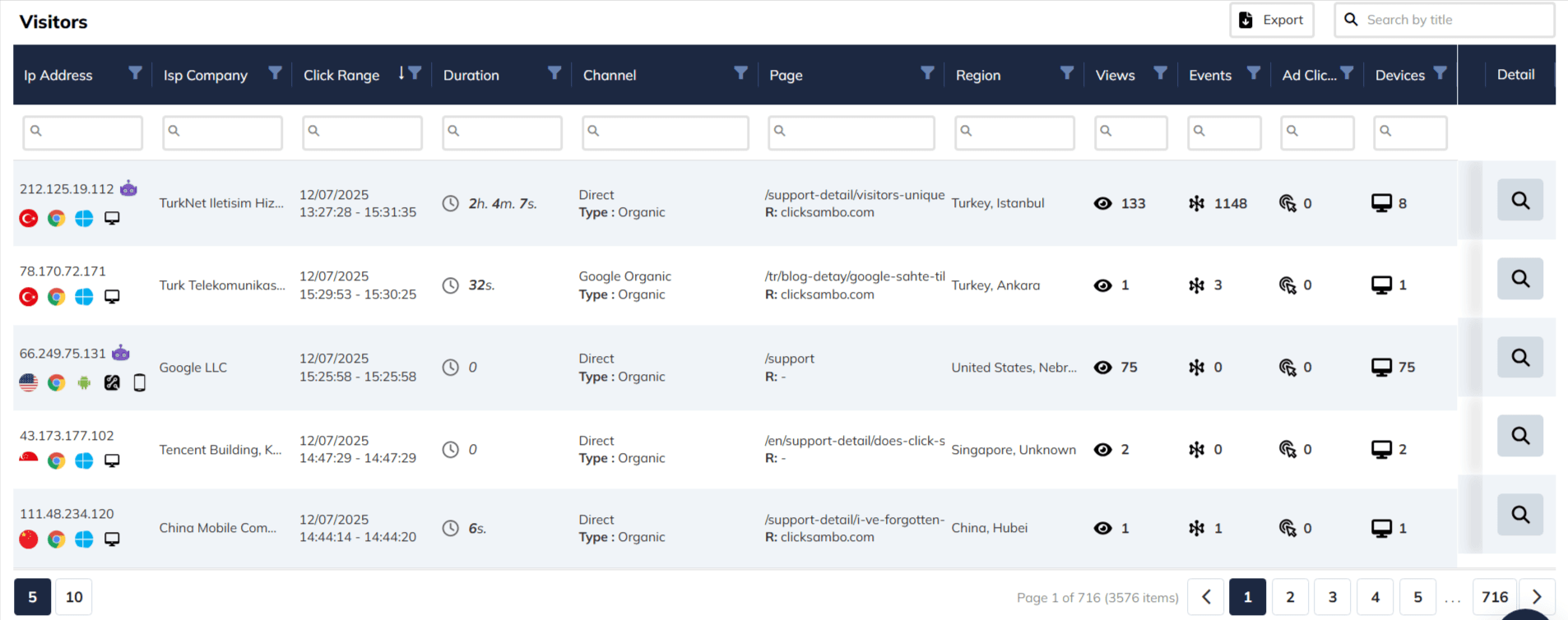Go to next page with right chevron
Viewport: 1568px width, 620px height.
(1536, 597)
